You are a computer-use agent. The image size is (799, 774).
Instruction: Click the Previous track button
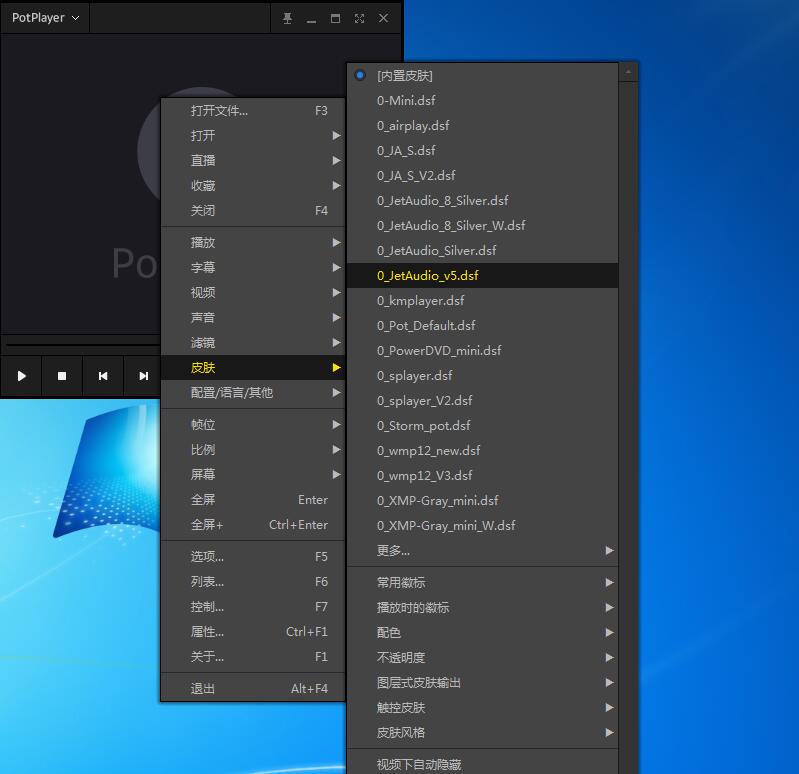[103, 376]
